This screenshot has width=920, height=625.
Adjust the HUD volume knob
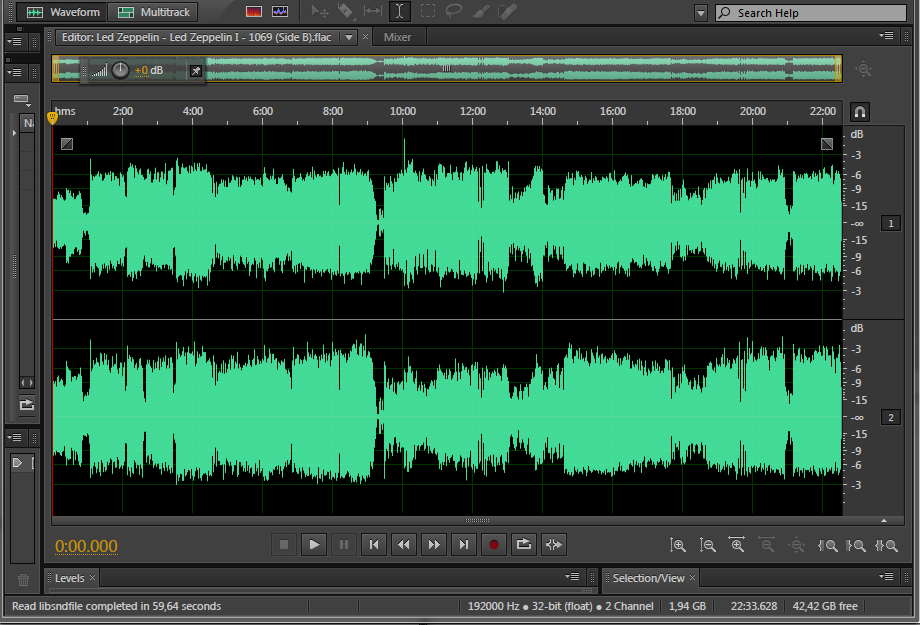click(120, 70)
